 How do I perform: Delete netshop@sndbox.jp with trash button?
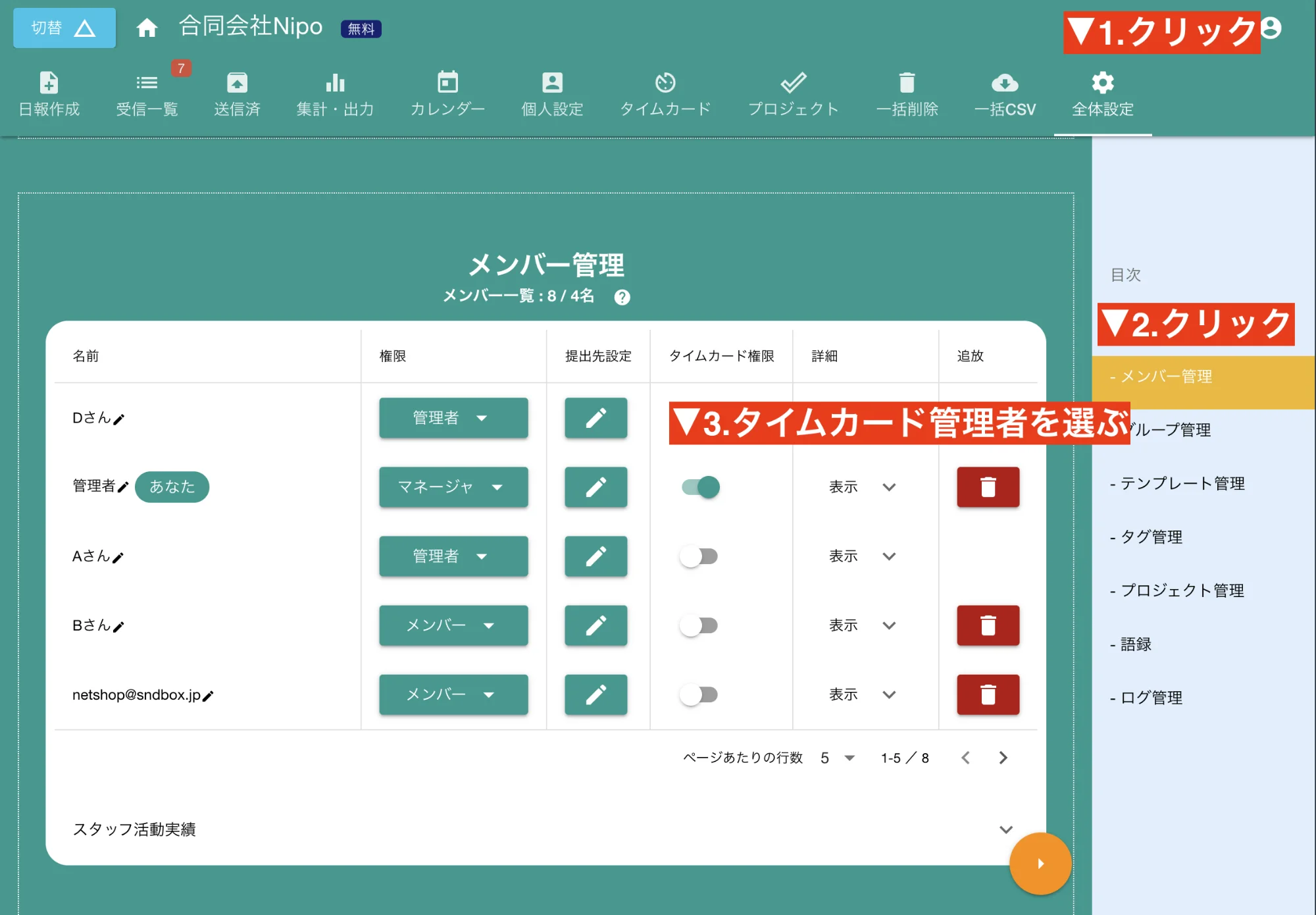coord(987,694)
